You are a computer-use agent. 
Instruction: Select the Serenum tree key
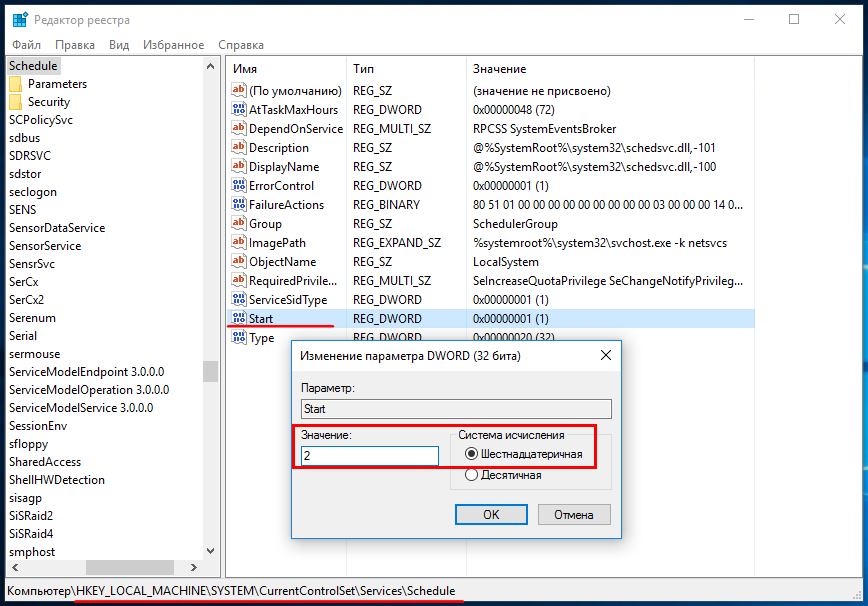click(33, 318)
